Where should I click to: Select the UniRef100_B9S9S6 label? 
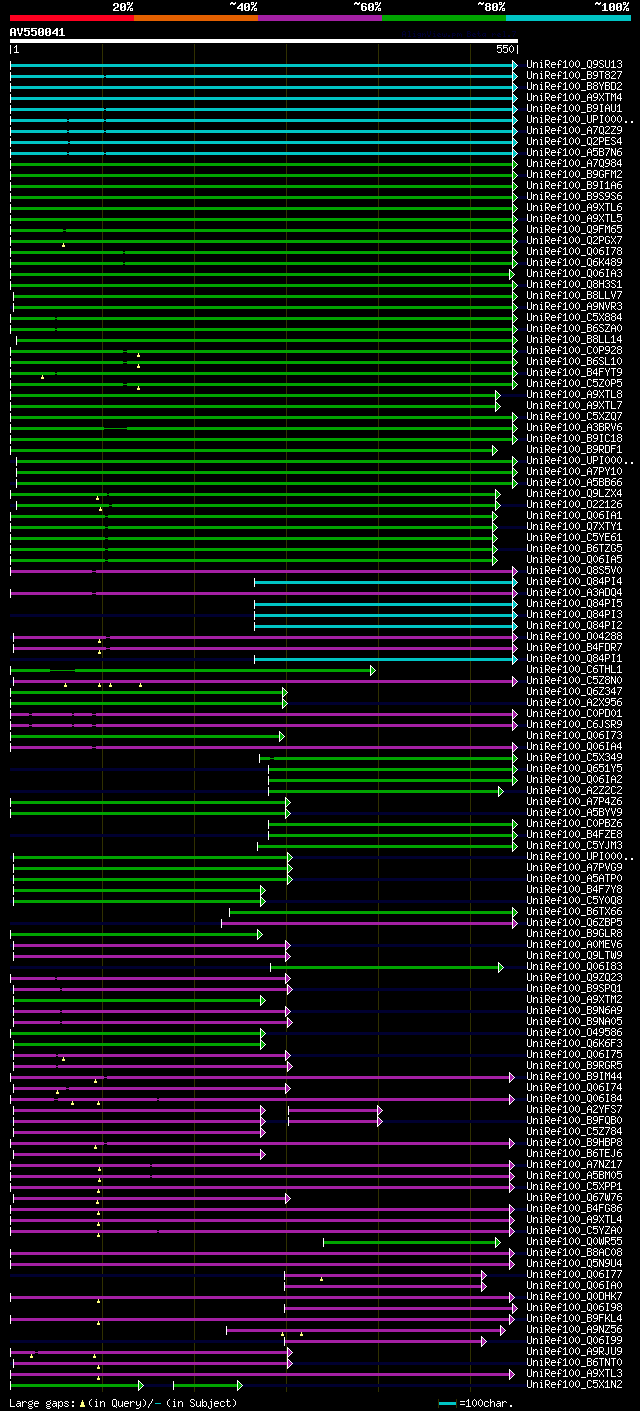click(x=574, y=196)
